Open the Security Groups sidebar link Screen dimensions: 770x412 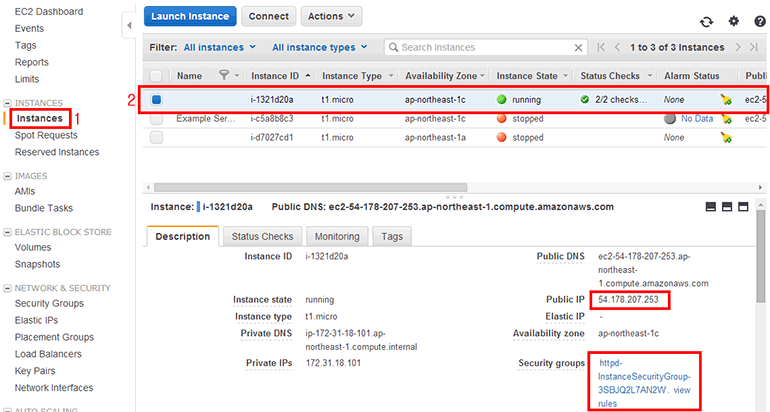(x=49, y=303)
